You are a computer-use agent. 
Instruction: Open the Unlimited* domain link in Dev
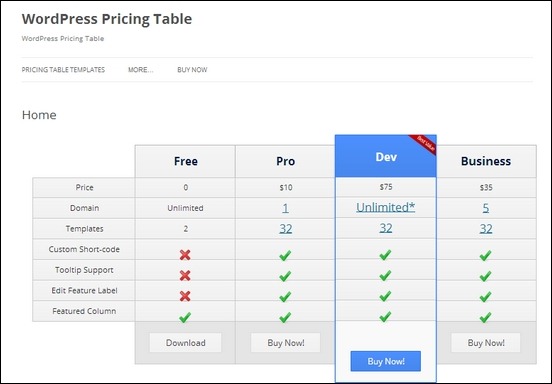point(385,207)
